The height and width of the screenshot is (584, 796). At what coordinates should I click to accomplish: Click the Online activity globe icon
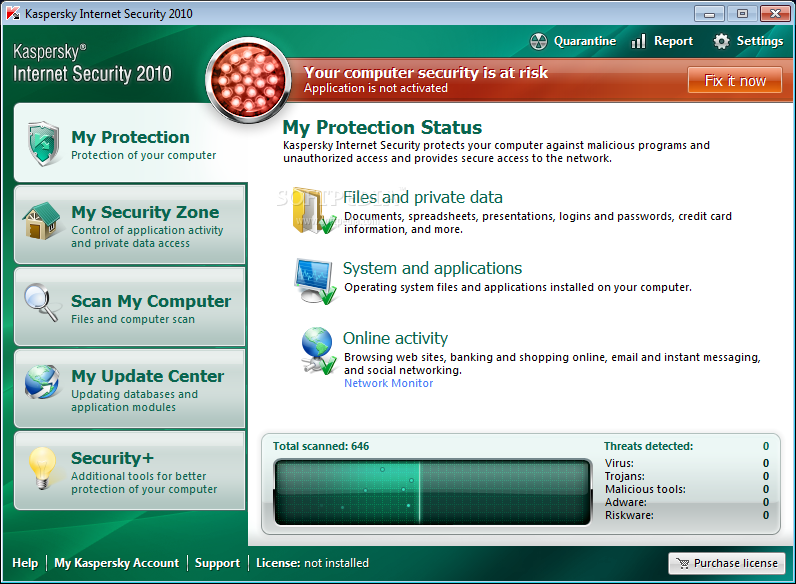[x=318, y=351]
